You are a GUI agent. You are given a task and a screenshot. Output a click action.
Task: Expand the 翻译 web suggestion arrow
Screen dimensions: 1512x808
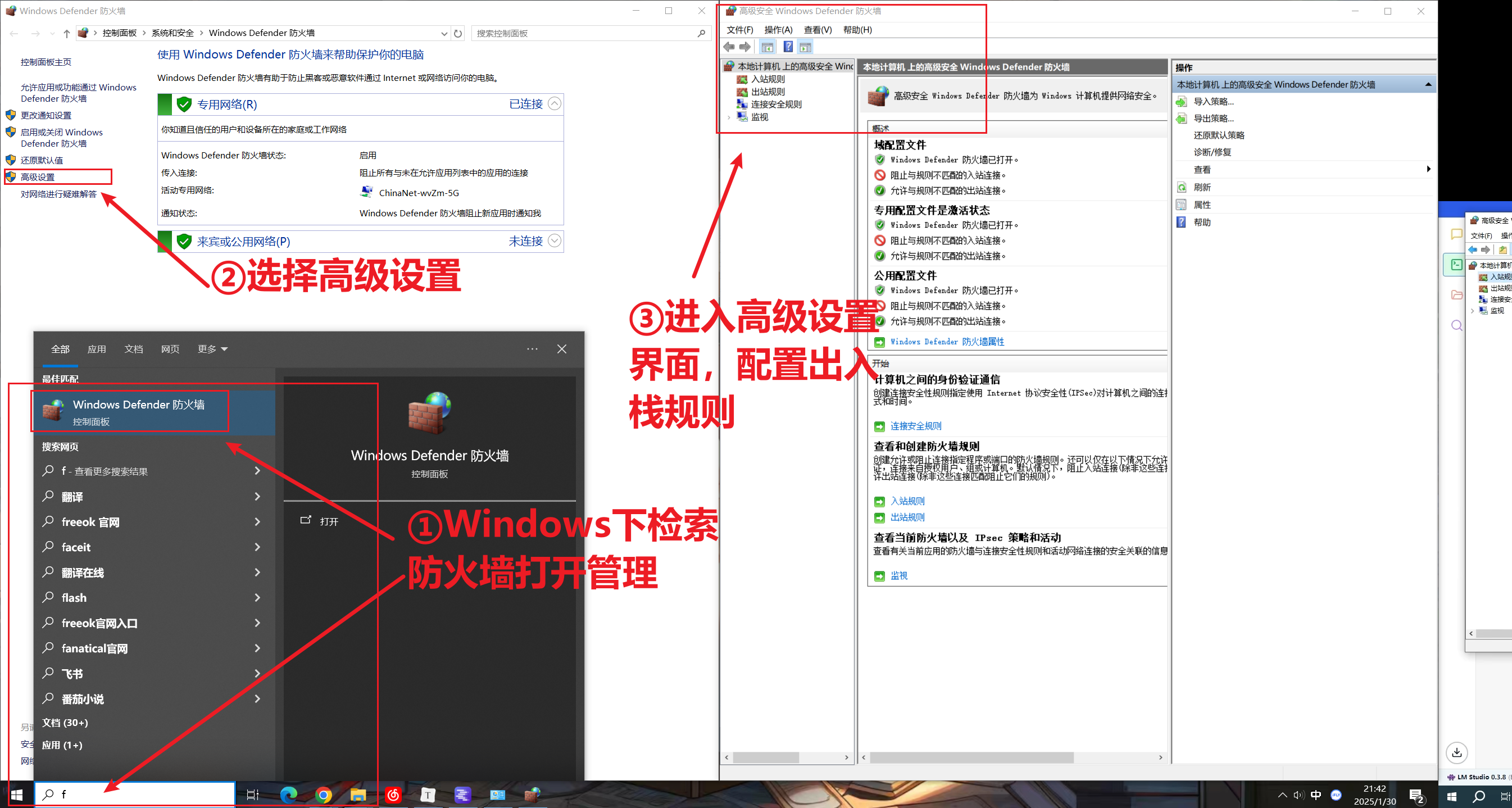click(257, 496)
